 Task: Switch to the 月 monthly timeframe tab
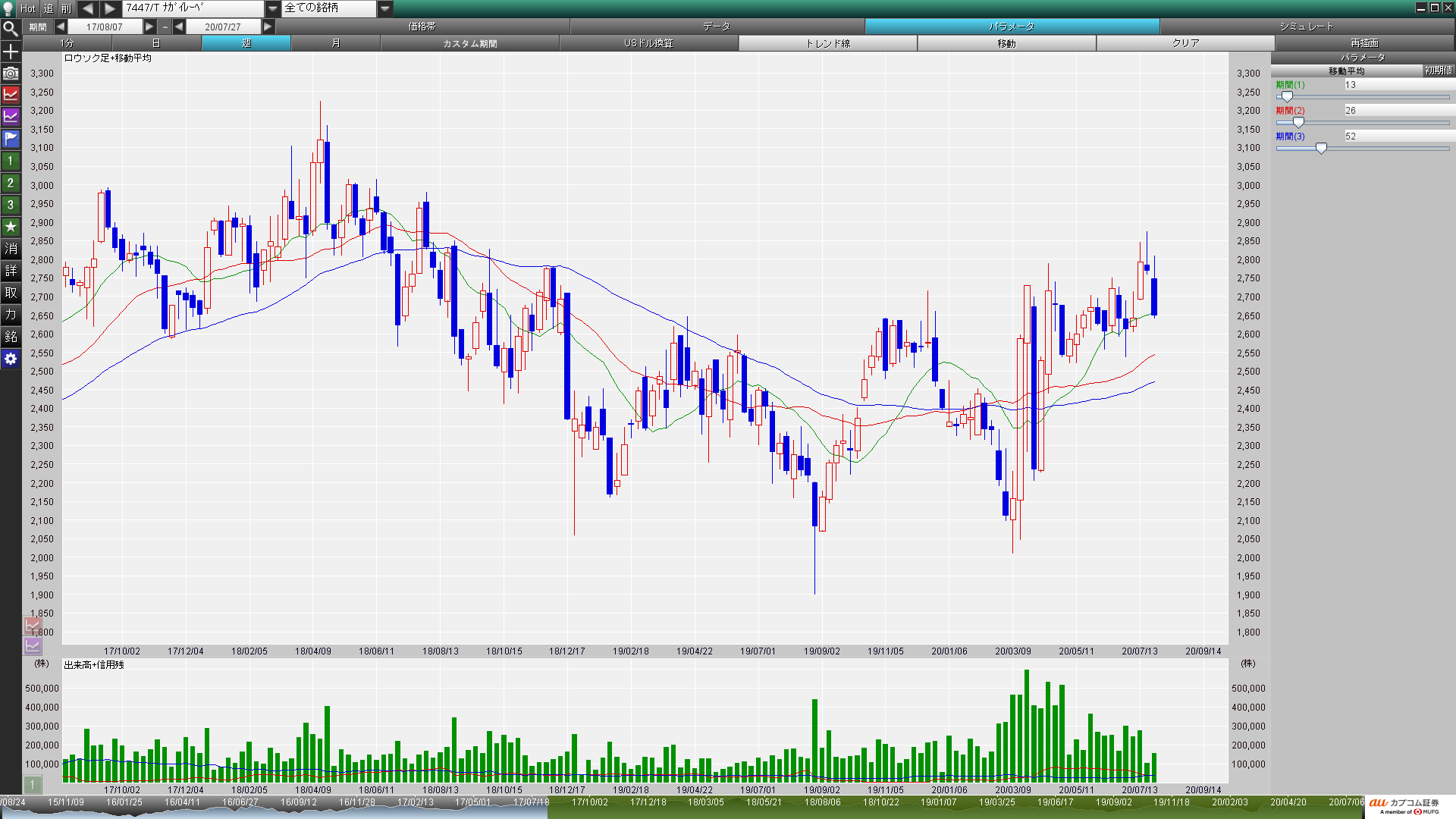335,43
